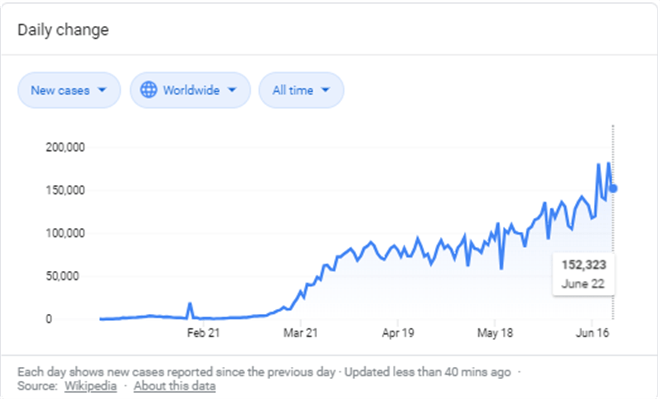
Task: Click the 152,323 June 22 tooltip
Action: (583, 274)
